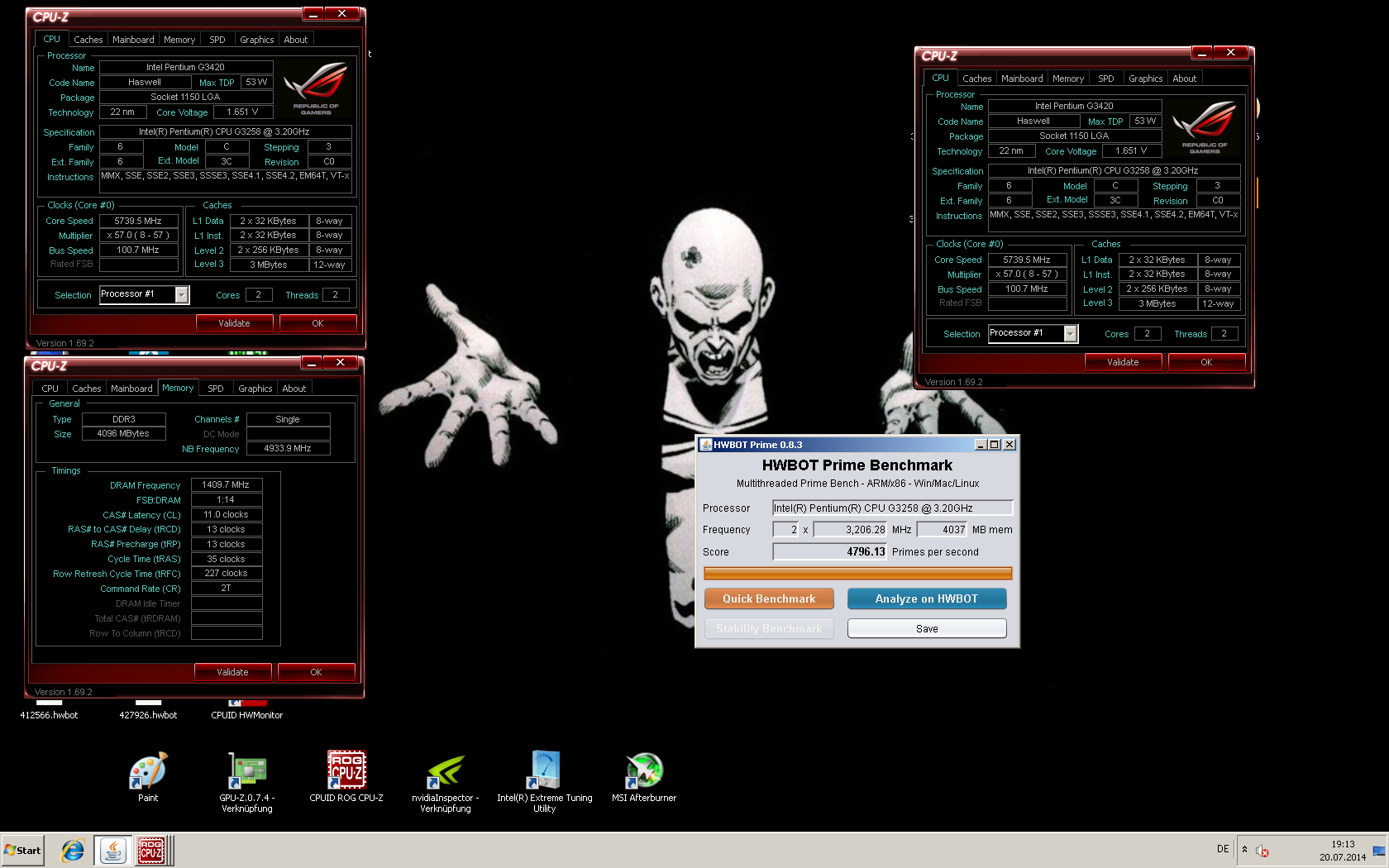The image size is (1389, 868).
Task: Open SPD tab in right CPU-Z window
Action: click(x=1106, y=79)
